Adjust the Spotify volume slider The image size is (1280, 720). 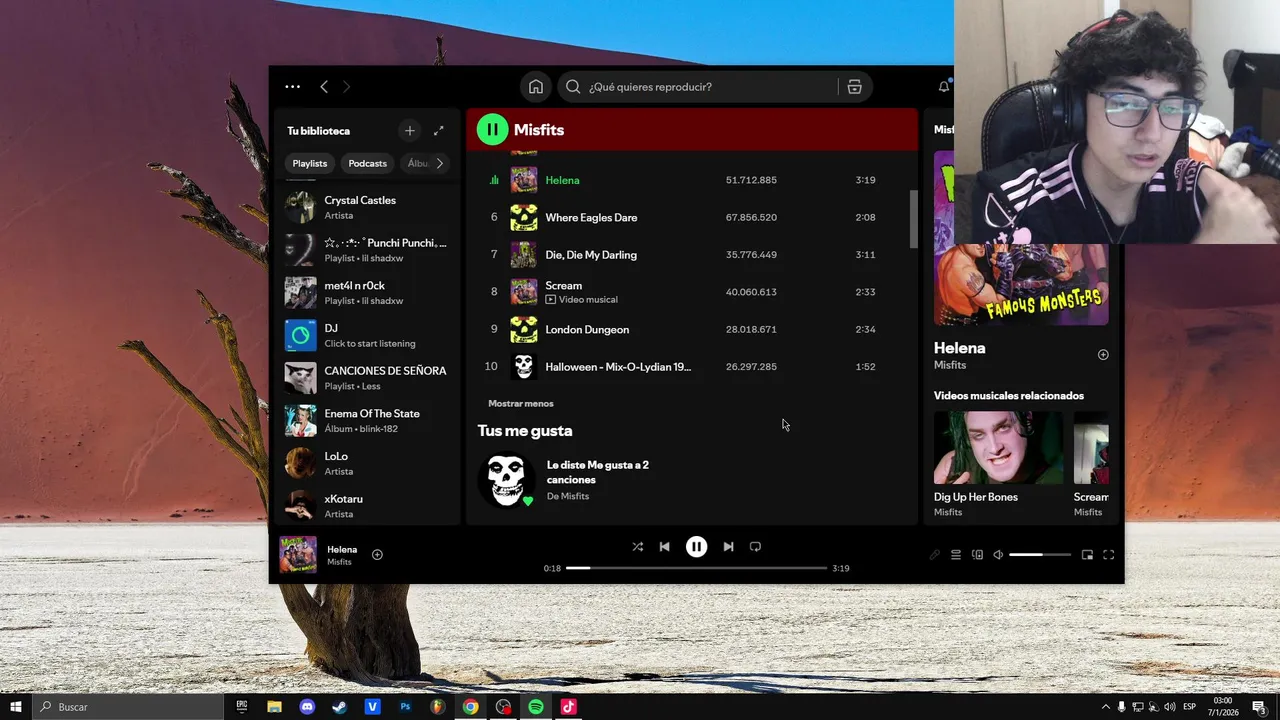1040,555
